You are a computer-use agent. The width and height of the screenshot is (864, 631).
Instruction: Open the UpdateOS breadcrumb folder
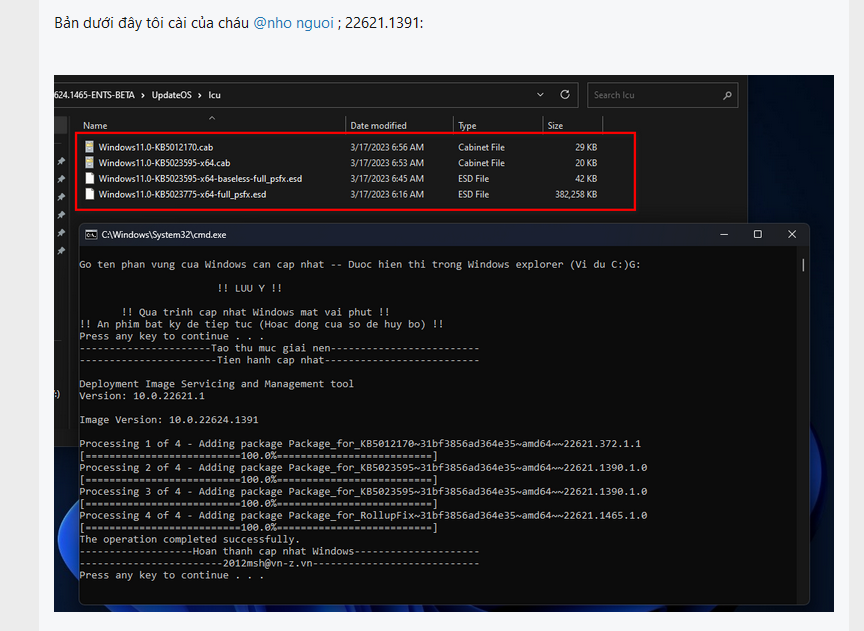[x=171, y=95]
